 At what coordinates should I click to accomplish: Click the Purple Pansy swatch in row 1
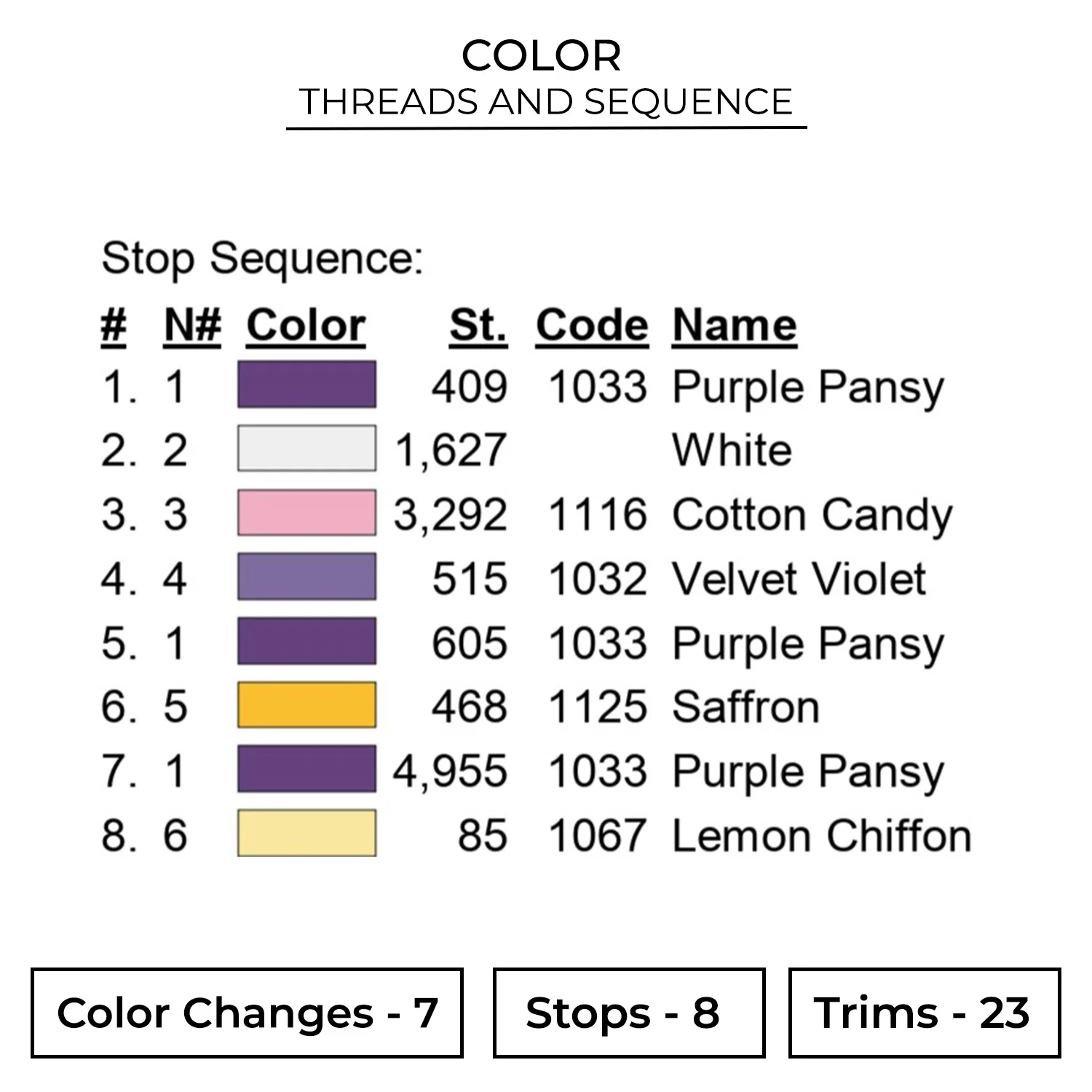pyautogui.click(x=306, y=384)
